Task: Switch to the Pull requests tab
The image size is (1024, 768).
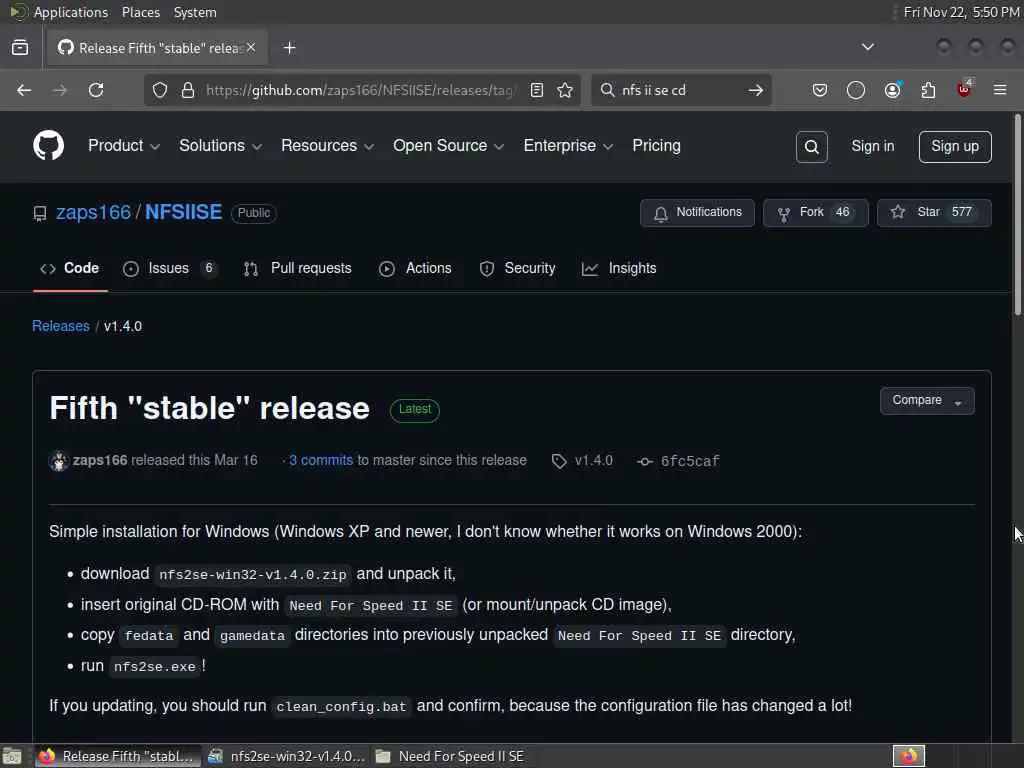Action: point(297,268)
